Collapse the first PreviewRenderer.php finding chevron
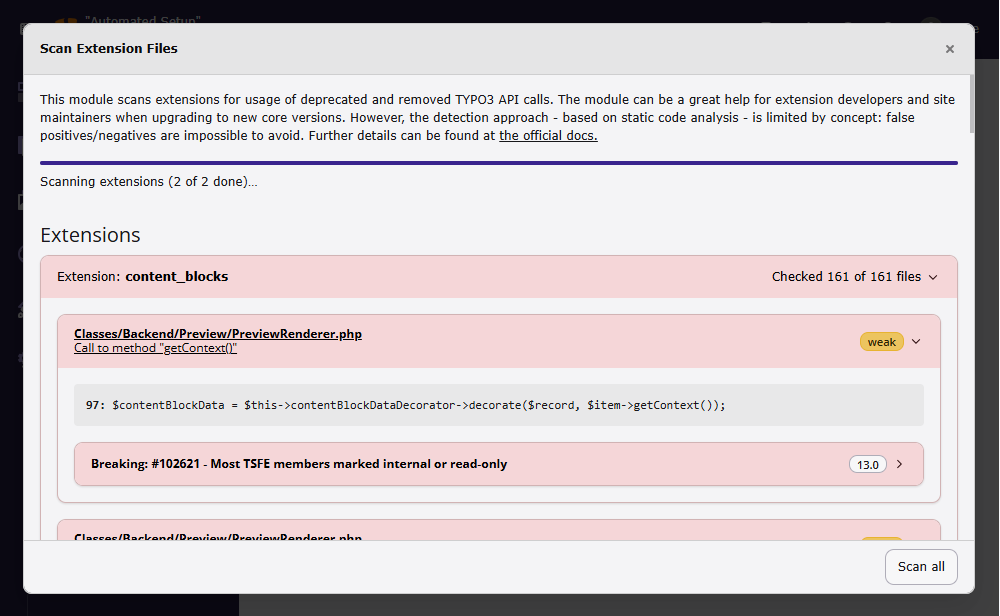 [916, 342]
